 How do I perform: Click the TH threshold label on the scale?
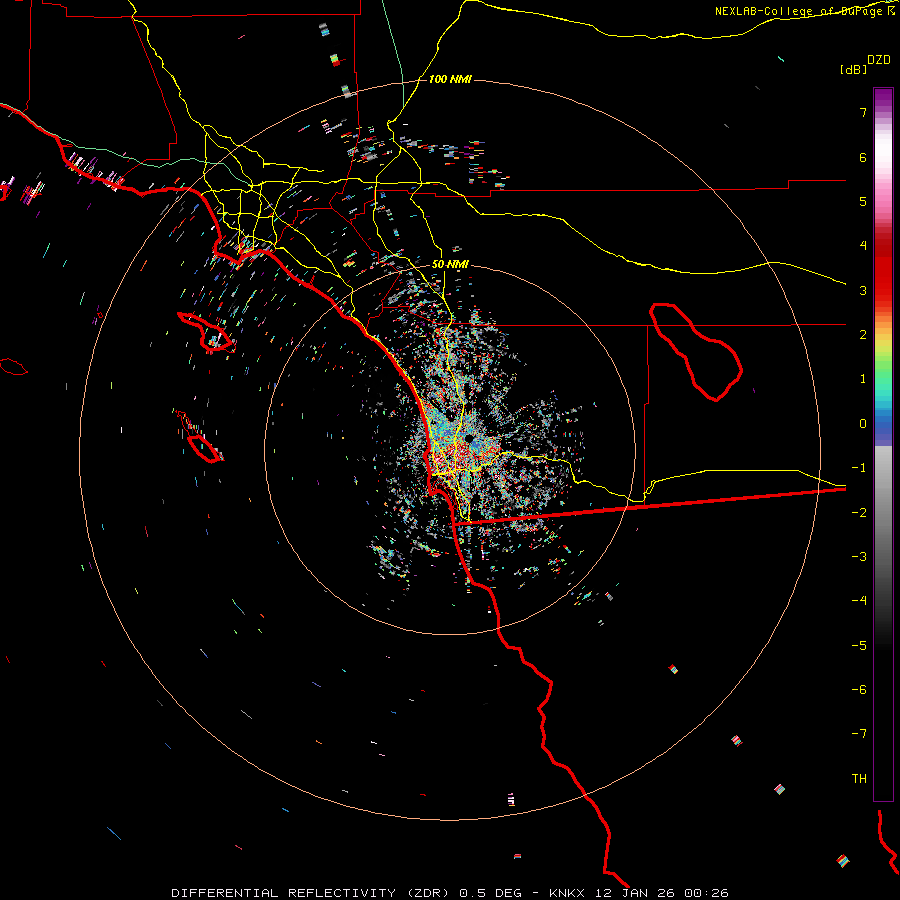(859, 779)
